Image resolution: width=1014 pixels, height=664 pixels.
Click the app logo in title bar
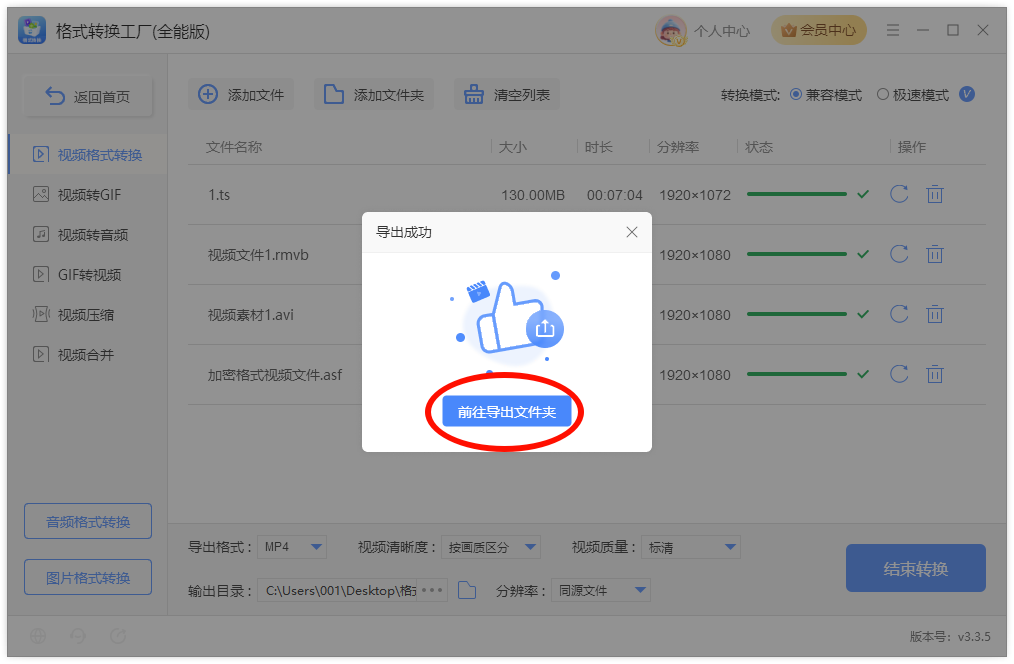coord(32,30)
